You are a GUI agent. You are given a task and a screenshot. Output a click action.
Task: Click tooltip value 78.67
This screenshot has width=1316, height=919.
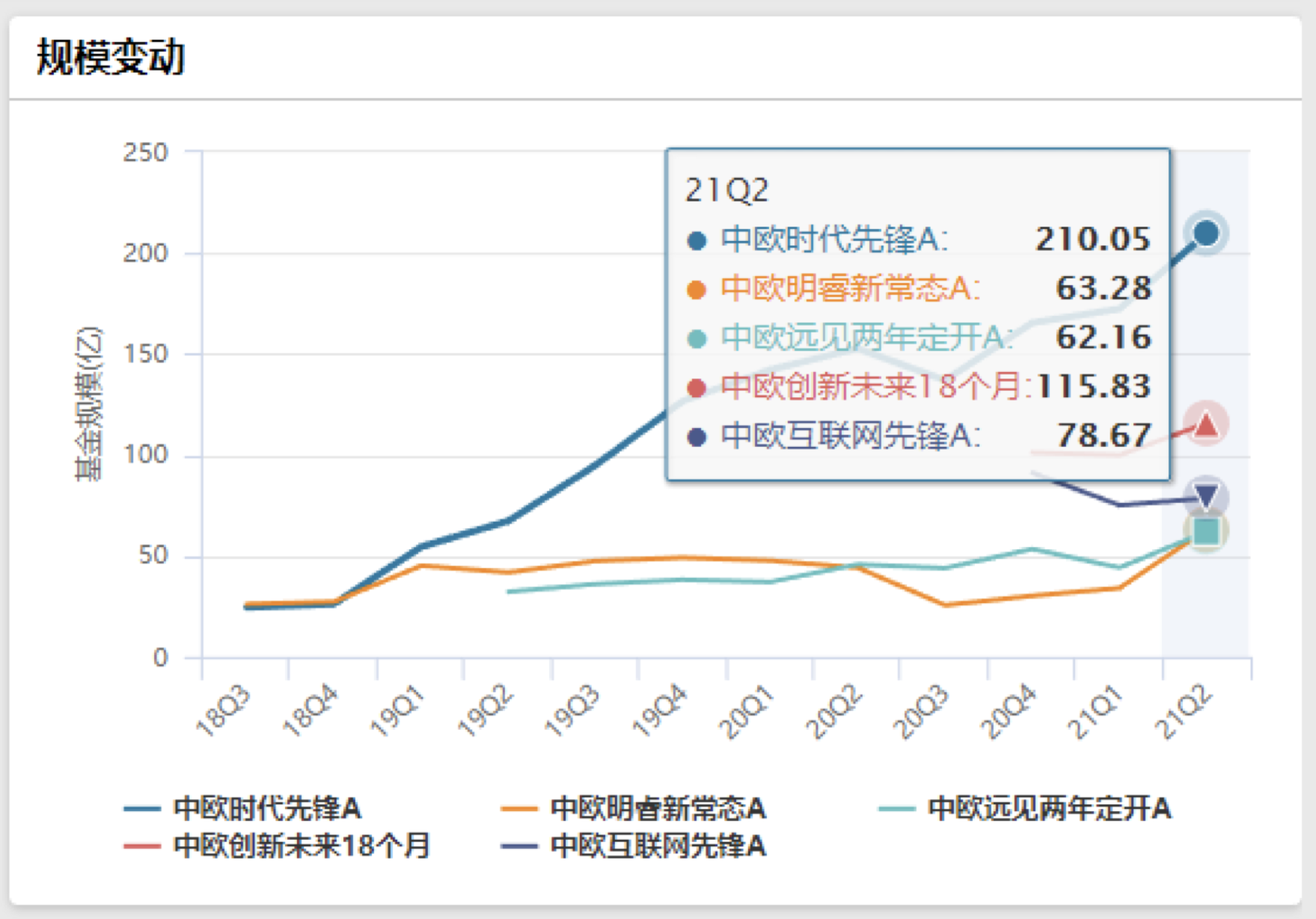(1104, 435)
